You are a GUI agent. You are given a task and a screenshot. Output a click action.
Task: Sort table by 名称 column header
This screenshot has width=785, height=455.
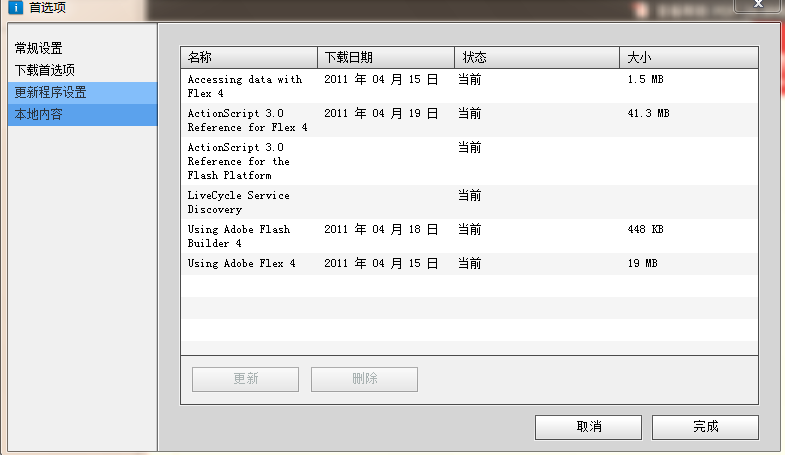tap(249, 58)
